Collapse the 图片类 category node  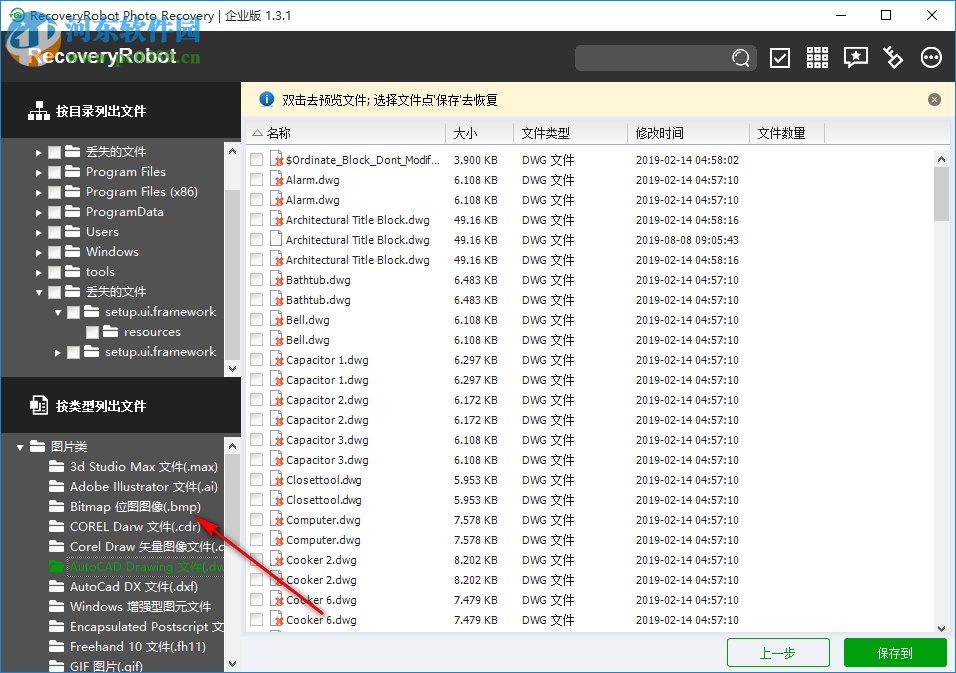[22, 446]
